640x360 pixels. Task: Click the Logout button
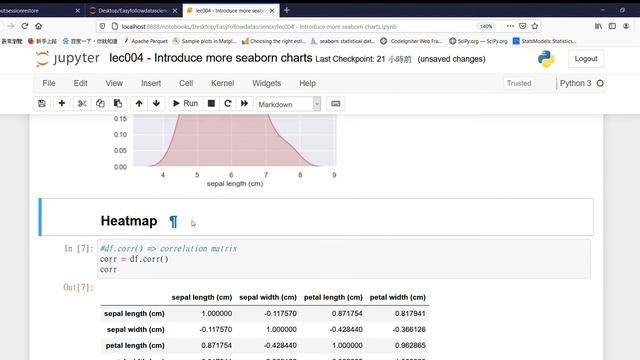[586, 59]
